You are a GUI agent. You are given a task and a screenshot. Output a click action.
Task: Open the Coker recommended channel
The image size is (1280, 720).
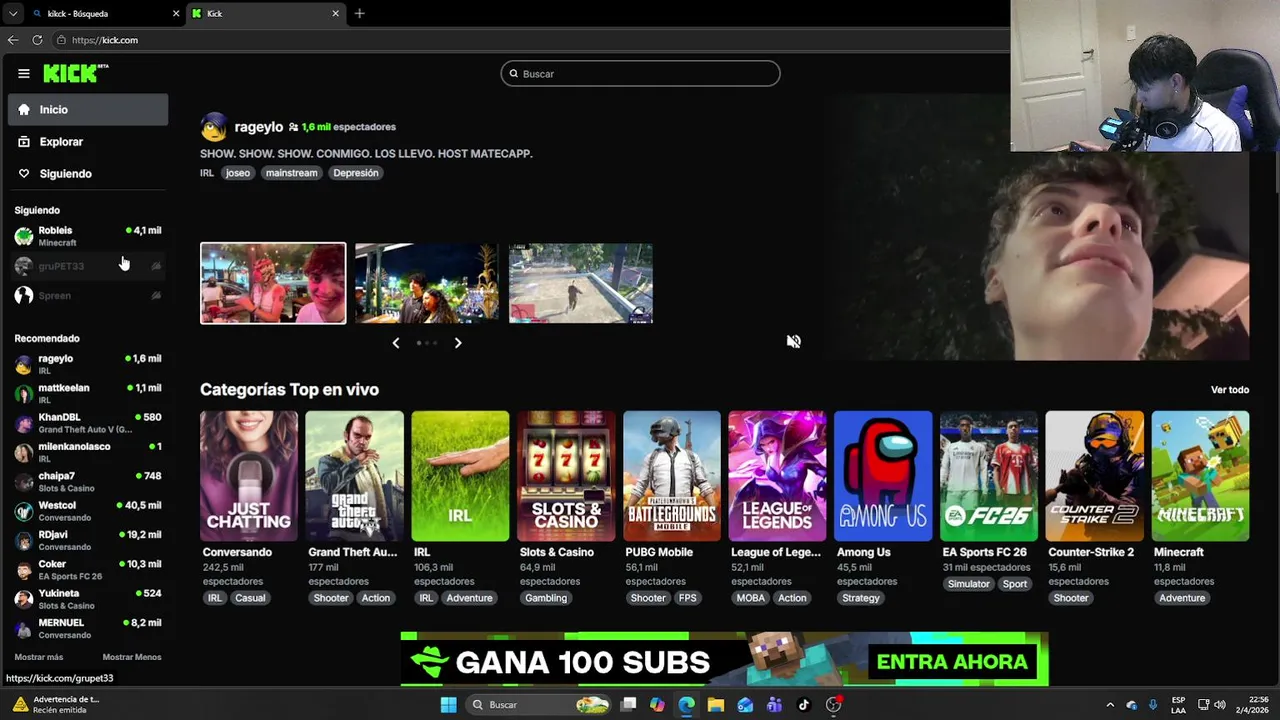coord(88,570)
